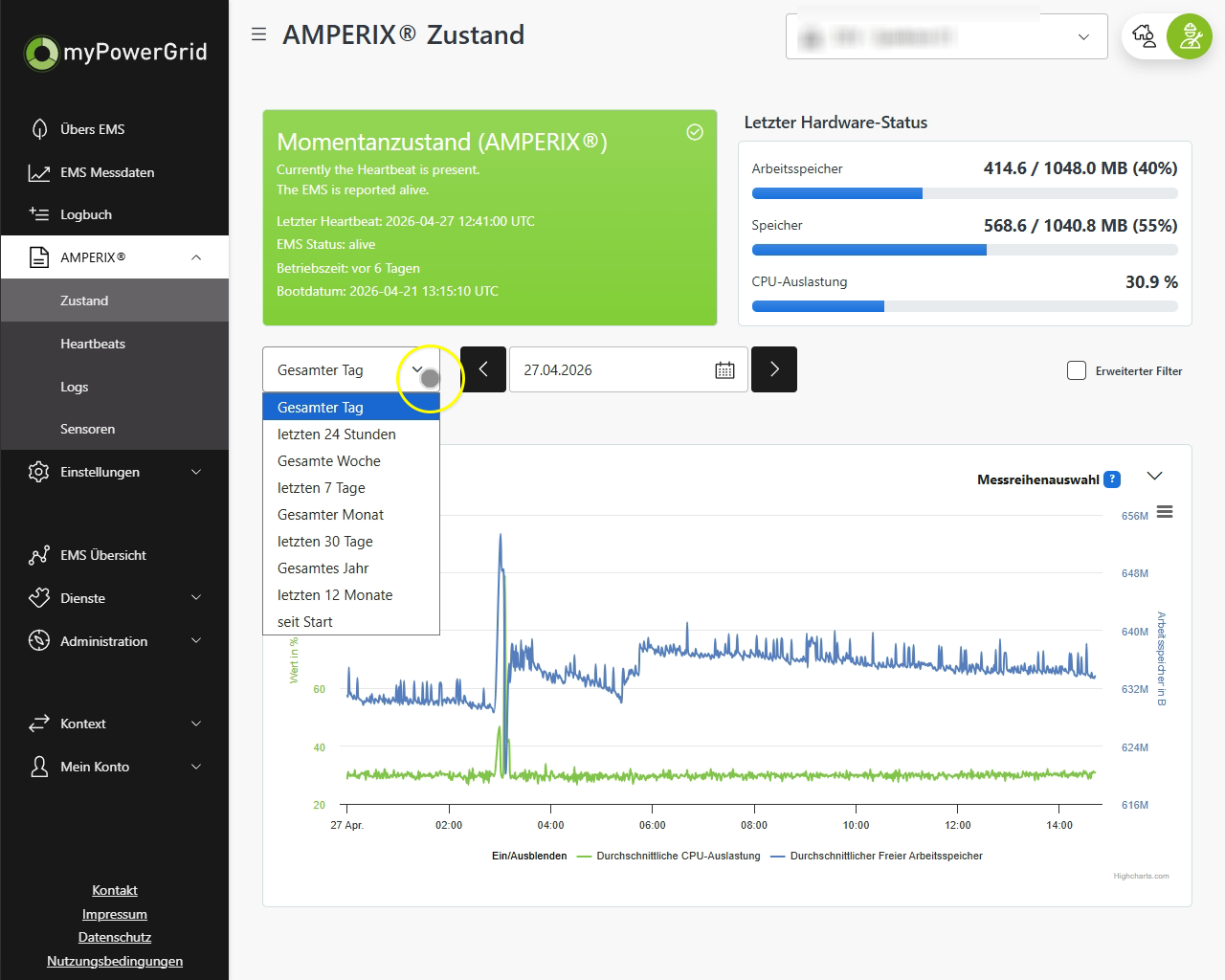Image resolution: width=1225 pixels, height=980 pixels.
Task: Click the date field 27.04.2026
Action: point(628,369)
